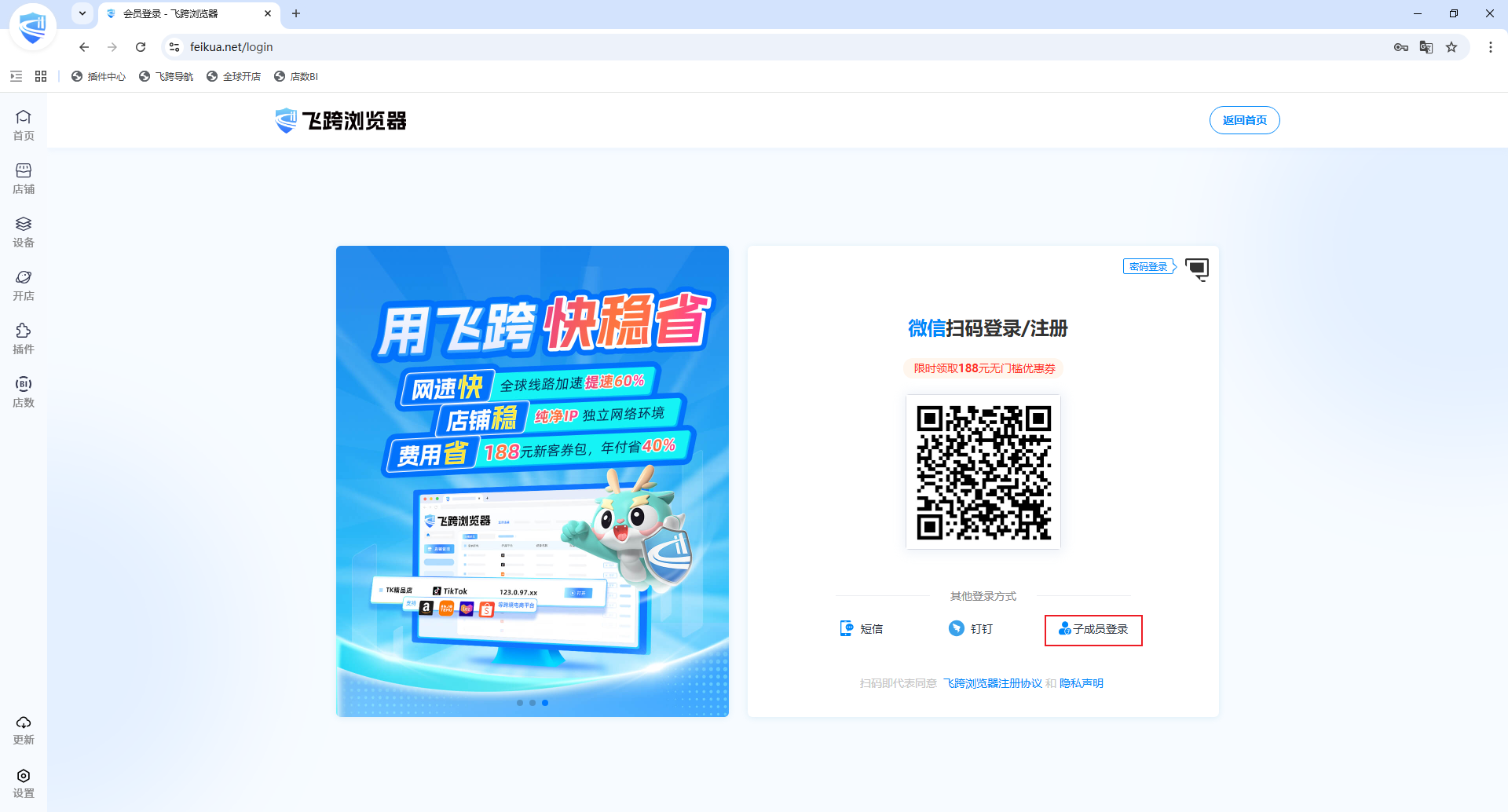Reload the feikua.net login page

pos(141,47)
